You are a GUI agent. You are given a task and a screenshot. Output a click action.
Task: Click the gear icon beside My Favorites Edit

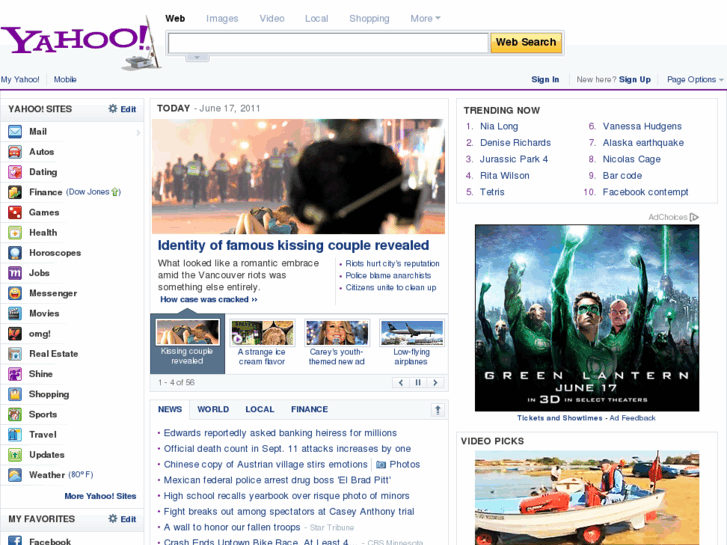pyautogui.click(x=113, y=519)
